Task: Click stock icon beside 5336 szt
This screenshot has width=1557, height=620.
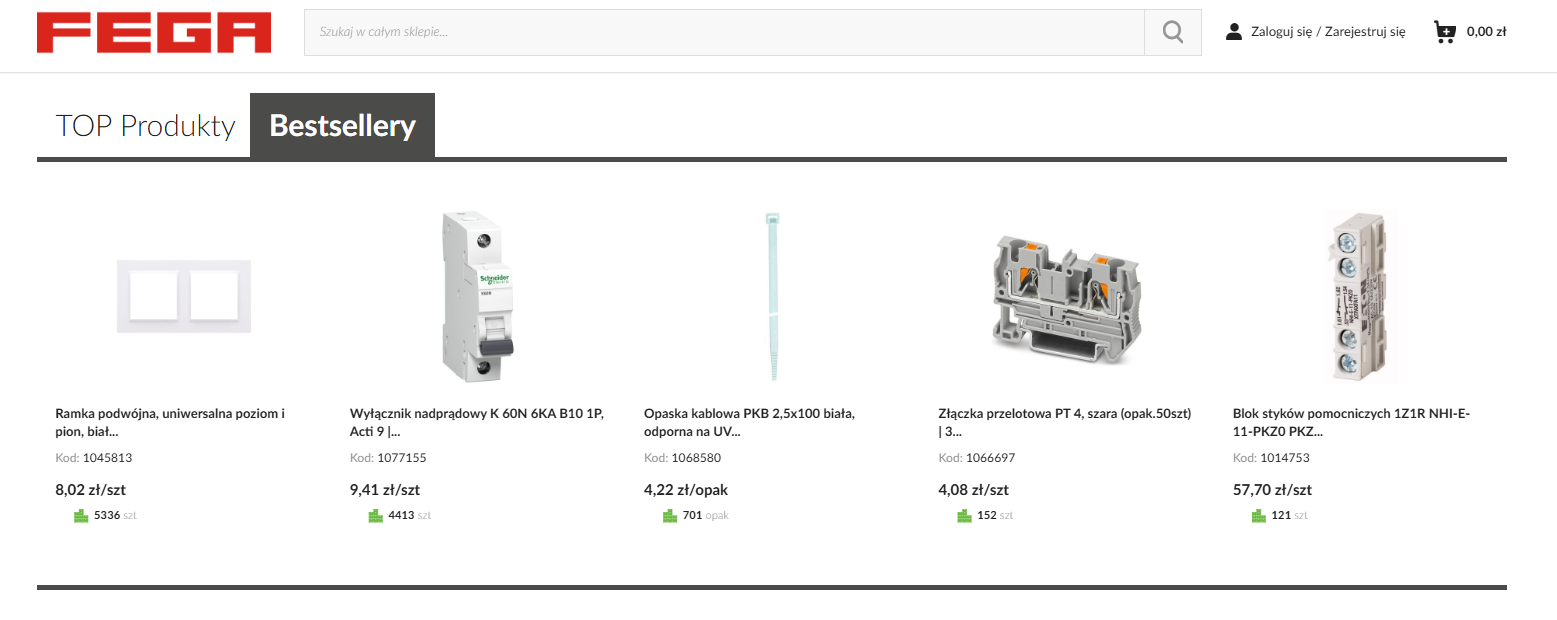Action: (x=81, y=516)
